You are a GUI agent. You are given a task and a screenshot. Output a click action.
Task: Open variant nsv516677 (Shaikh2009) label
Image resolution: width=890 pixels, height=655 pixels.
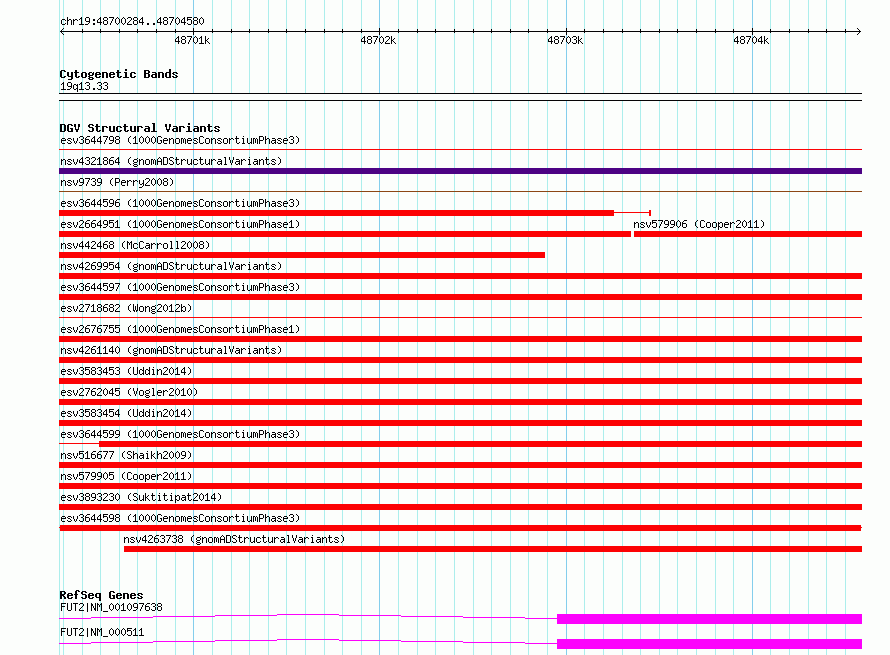tap(126, 455)
